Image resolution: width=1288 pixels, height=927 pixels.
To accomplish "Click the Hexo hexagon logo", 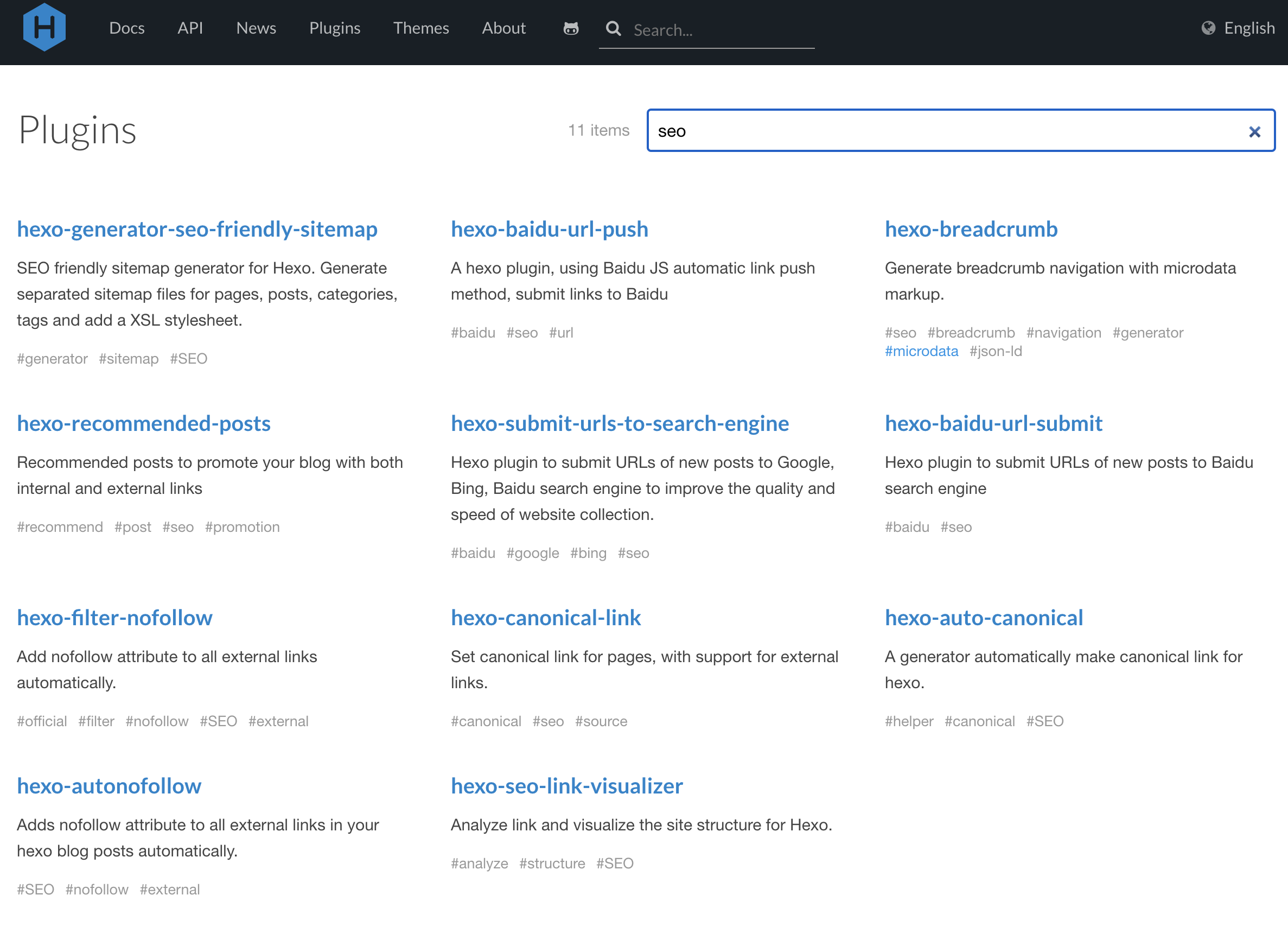I will tap(44, 27).
